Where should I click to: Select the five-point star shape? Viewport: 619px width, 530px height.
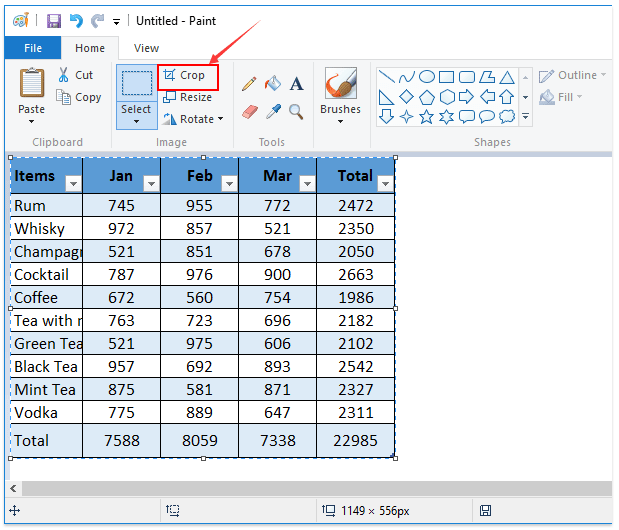[427, 117]
